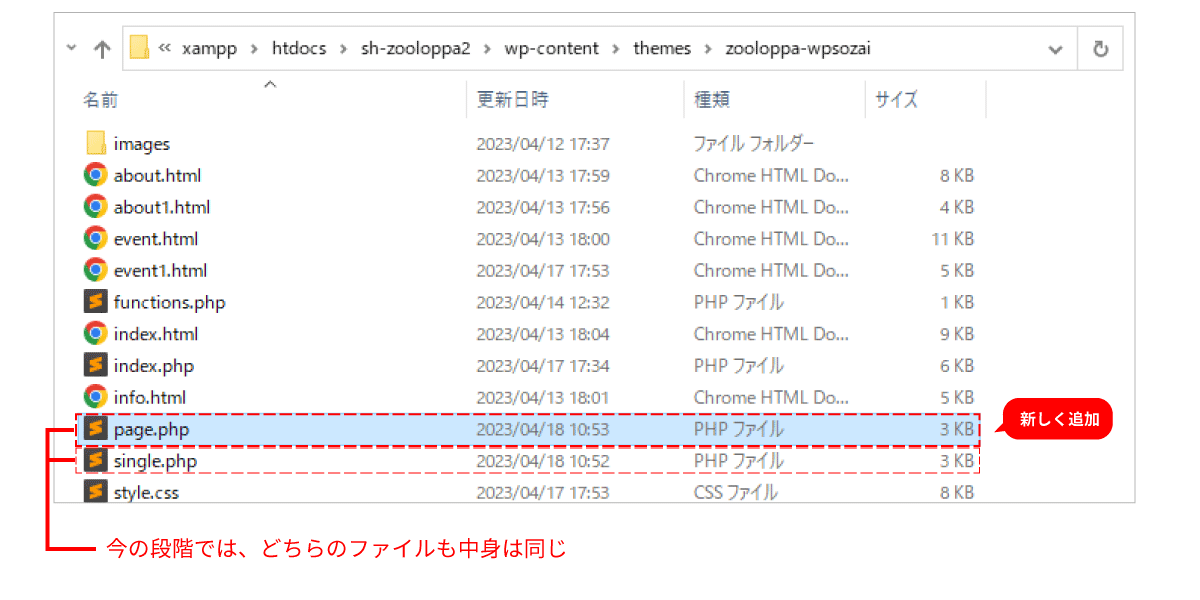Expand the arrow after htdocs in breadcrumb
This screenshot has width=1200, height=600.
[343, 48]
